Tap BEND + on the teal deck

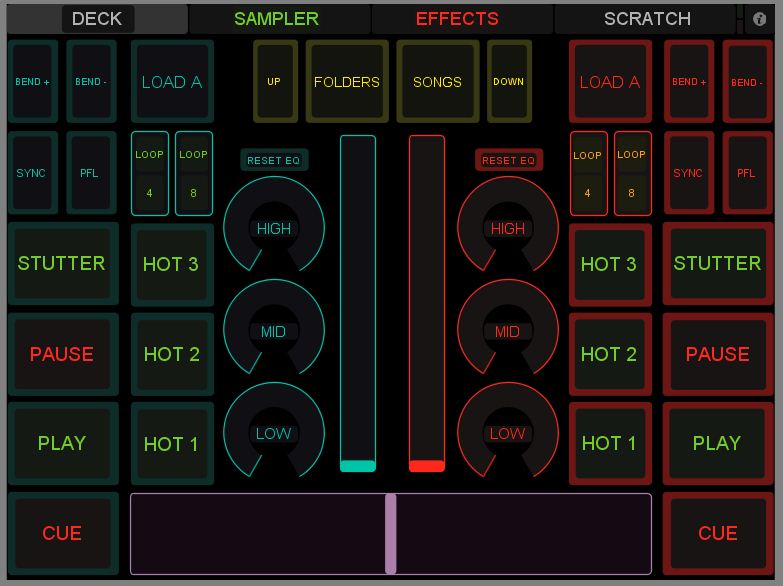tap(33, 81)
